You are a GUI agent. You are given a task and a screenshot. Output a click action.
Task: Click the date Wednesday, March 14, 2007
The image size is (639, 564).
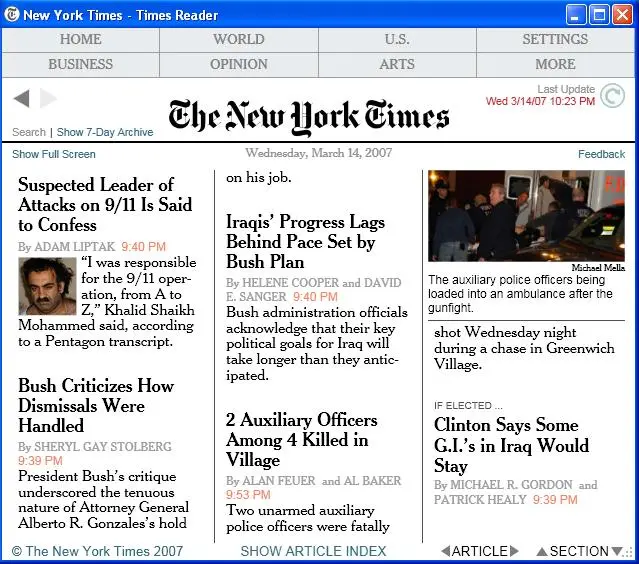tap(318, 153)
